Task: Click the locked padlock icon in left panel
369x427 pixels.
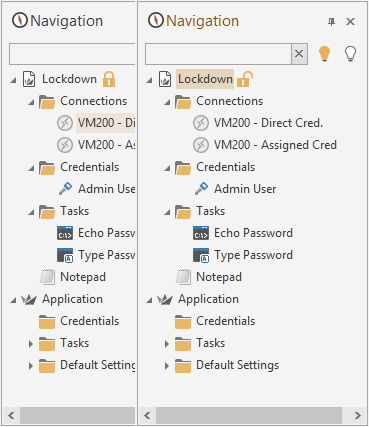Action: pos(109,79)
